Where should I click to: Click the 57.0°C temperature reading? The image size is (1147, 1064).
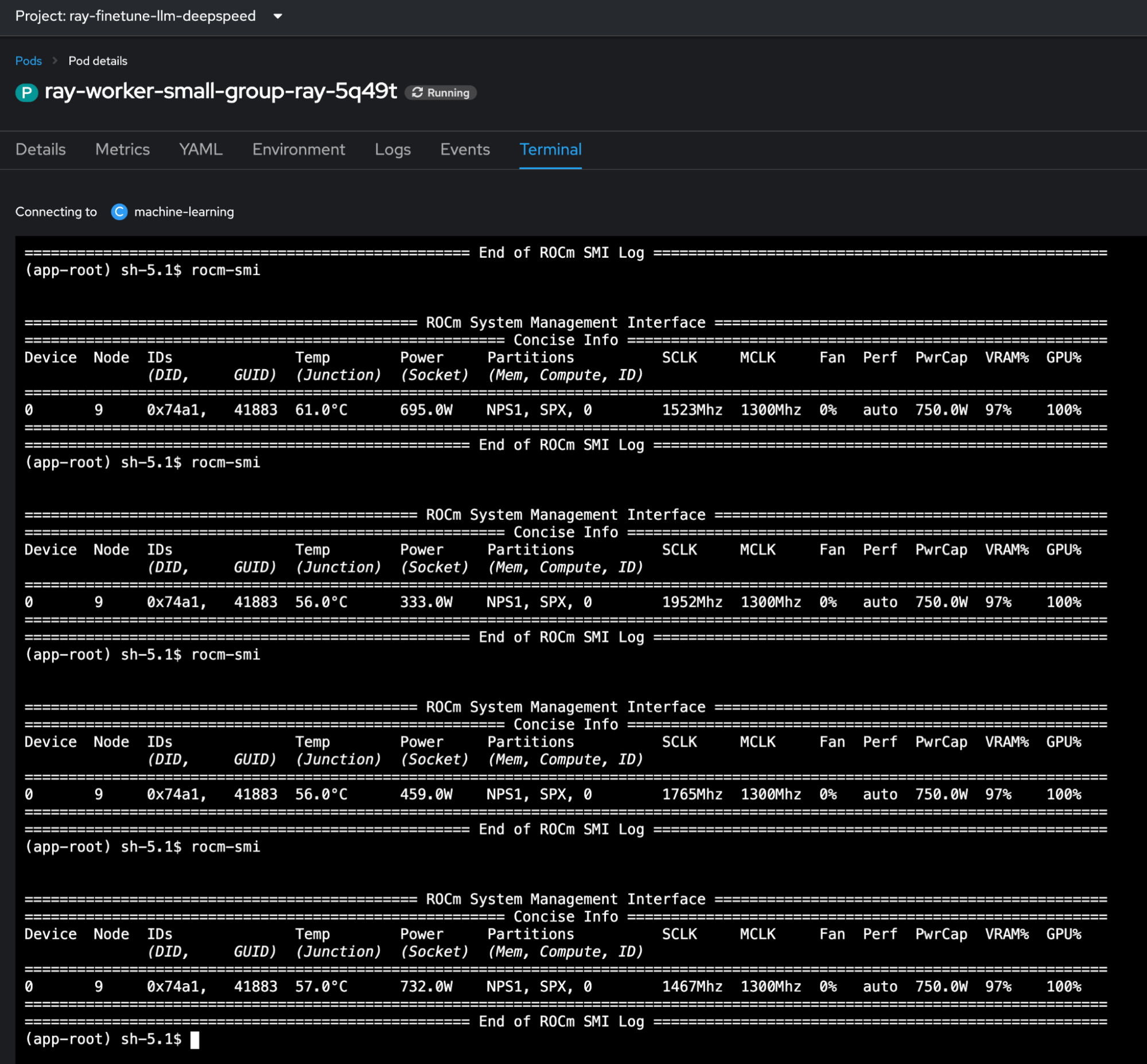(x=321, y=987)
